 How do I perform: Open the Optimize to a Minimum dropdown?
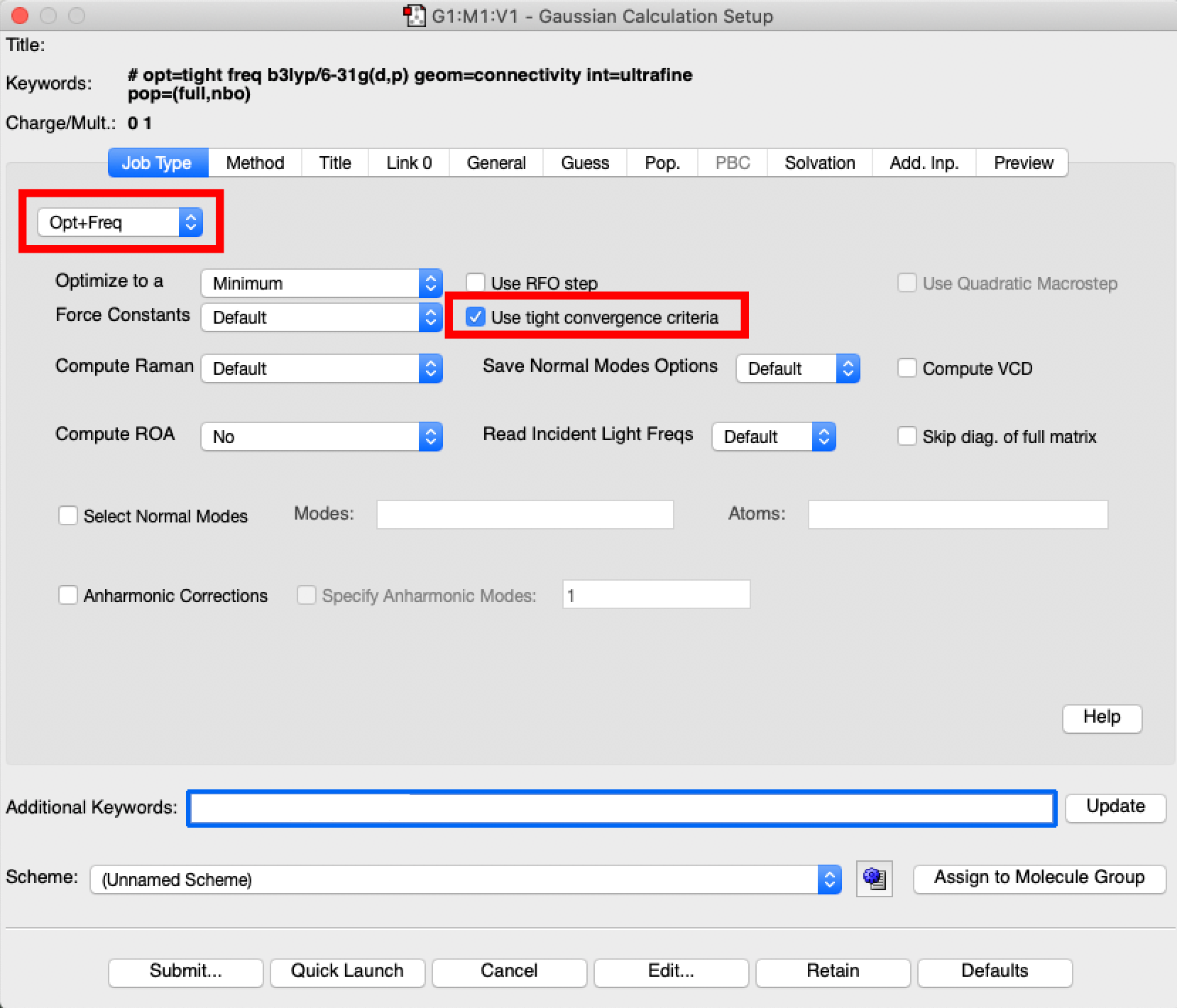point(321,283)
